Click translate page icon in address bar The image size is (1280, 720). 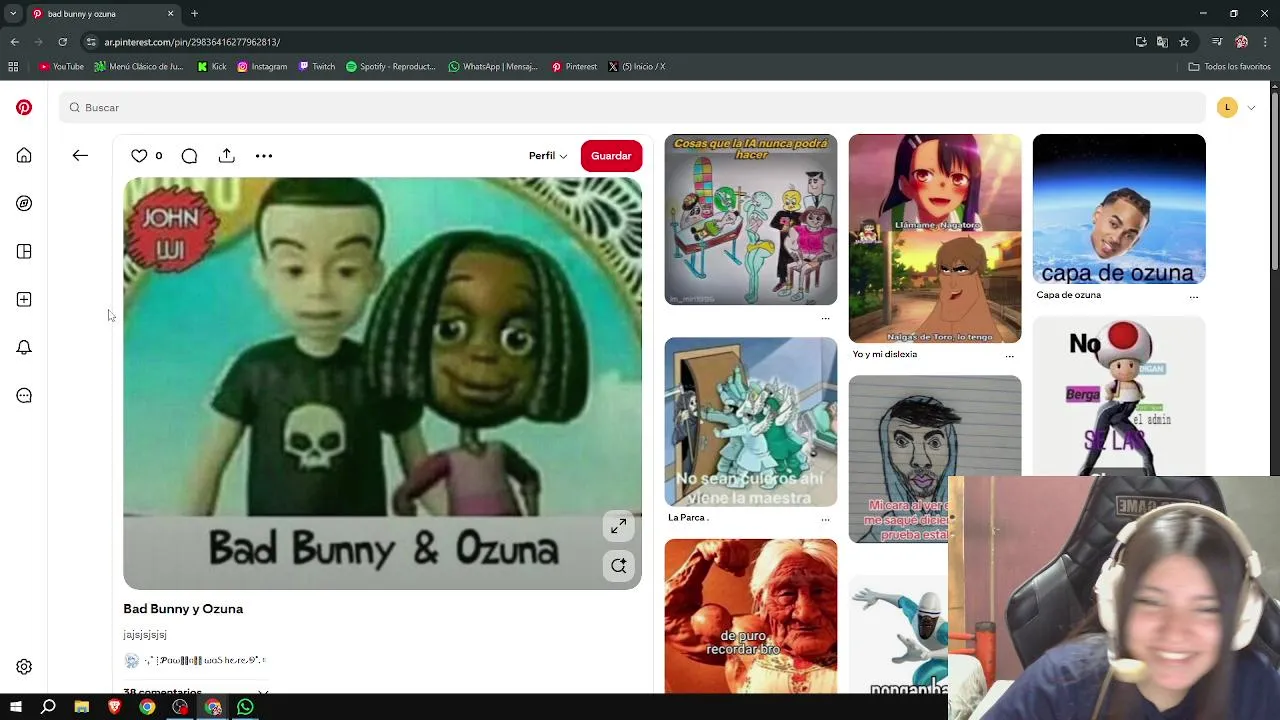pos(1162,42)
